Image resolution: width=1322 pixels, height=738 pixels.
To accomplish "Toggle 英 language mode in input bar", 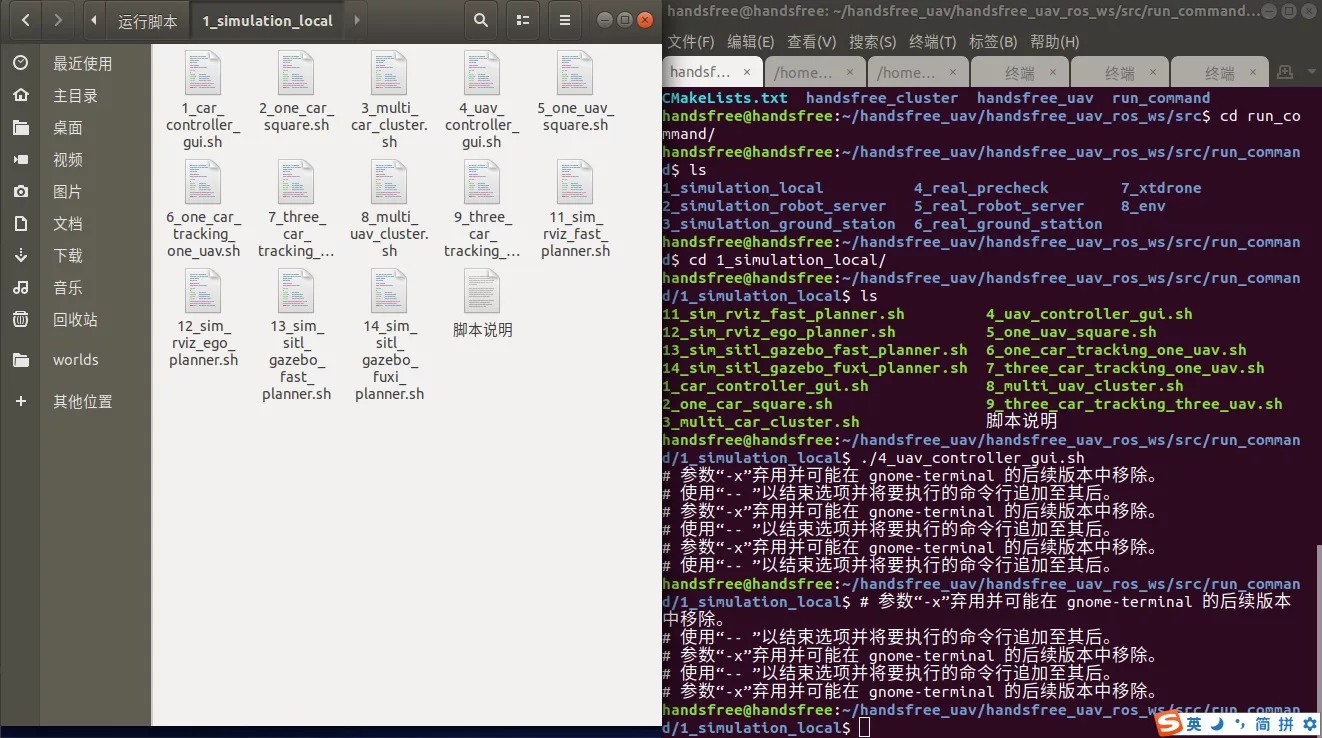I will point(1194,723).
